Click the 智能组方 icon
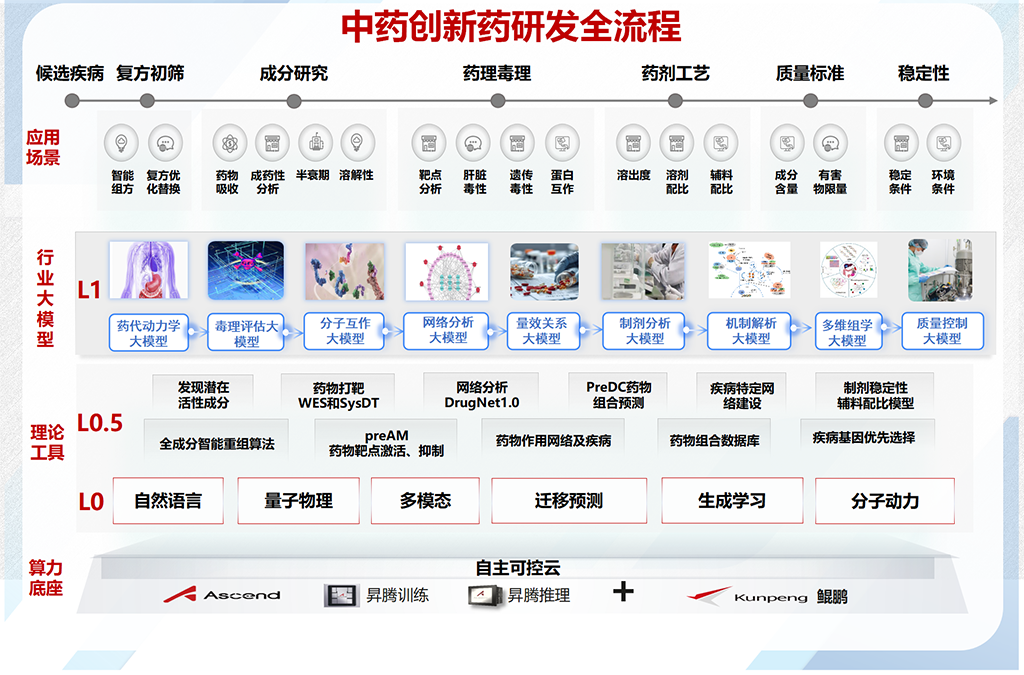1024x675 pixels. (122, 142)
